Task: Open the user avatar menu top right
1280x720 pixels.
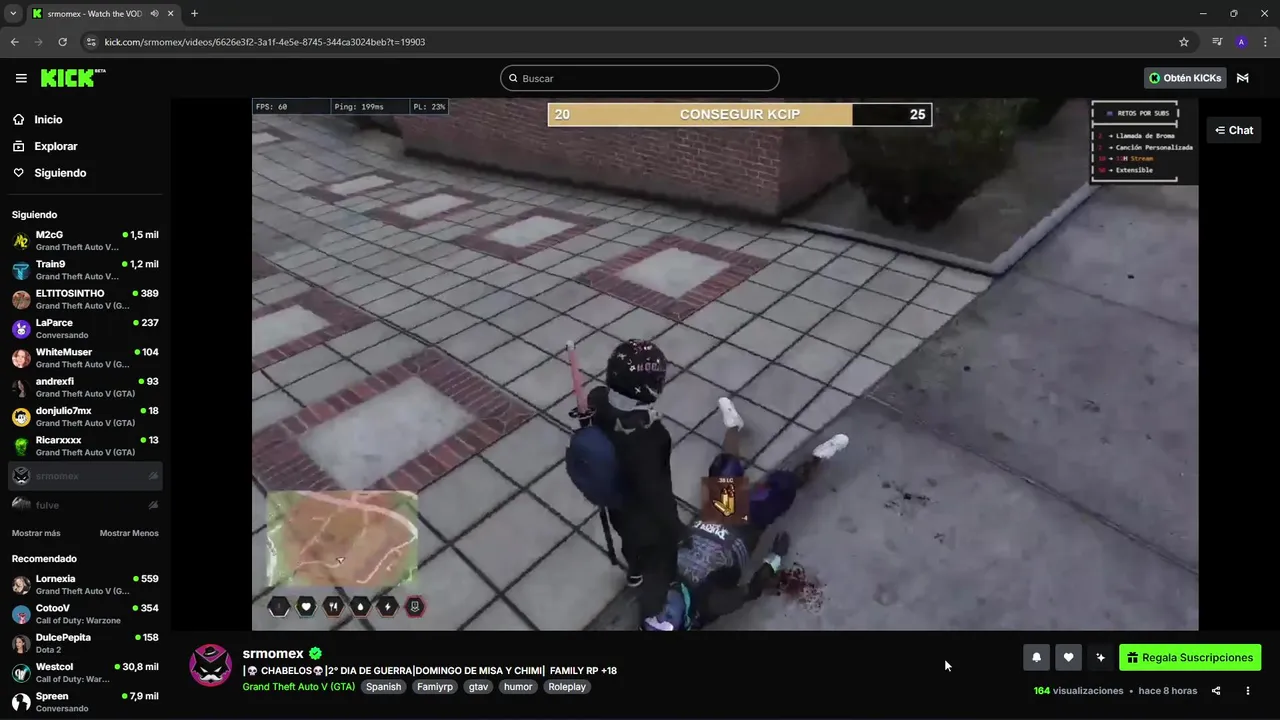Action: coord(1243,78)
